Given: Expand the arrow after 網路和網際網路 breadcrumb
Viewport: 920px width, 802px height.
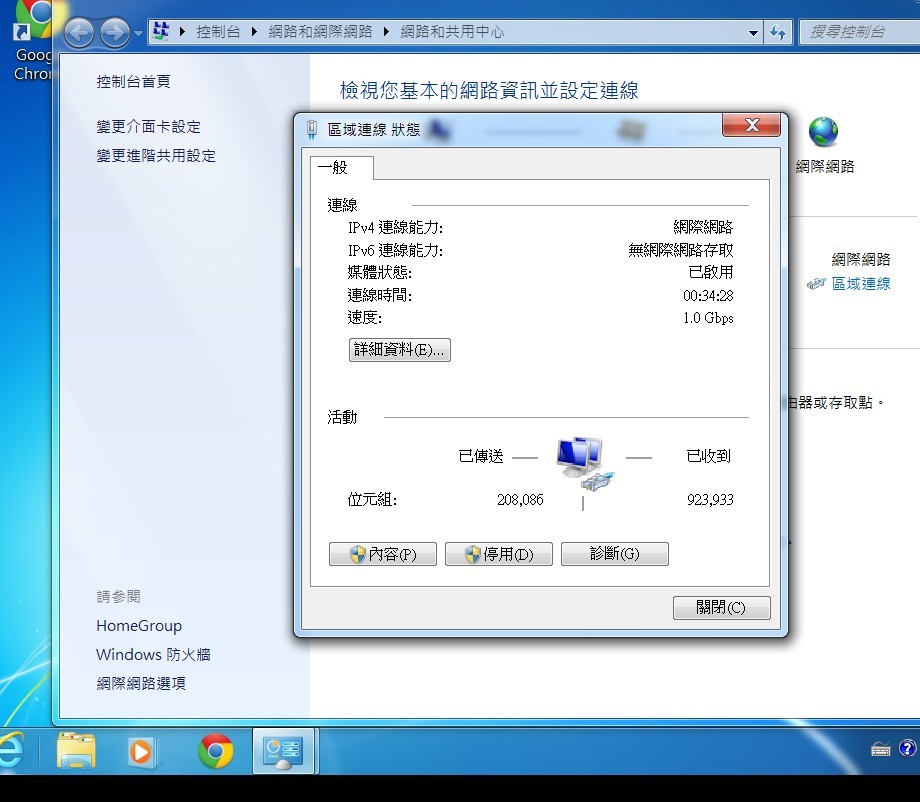Looking at the screenshot, I should tap(386, 32).
